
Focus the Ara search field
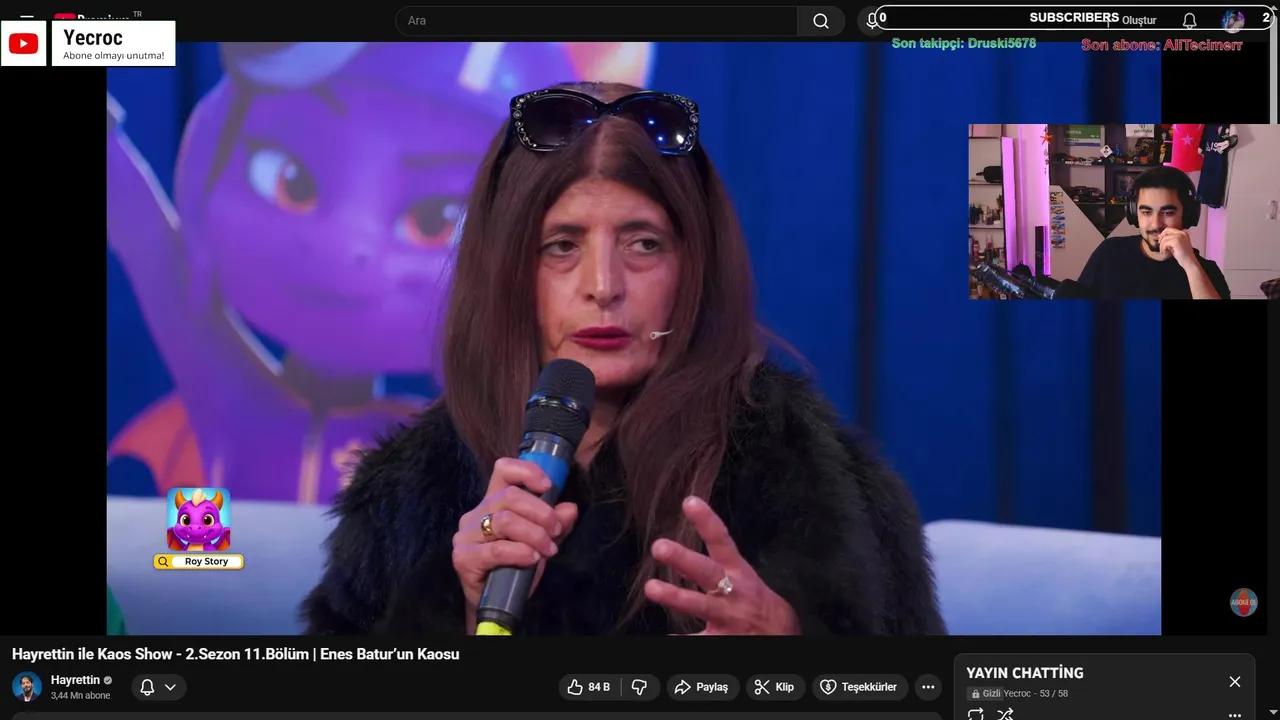pyautogui.click(x=596, y=21)
